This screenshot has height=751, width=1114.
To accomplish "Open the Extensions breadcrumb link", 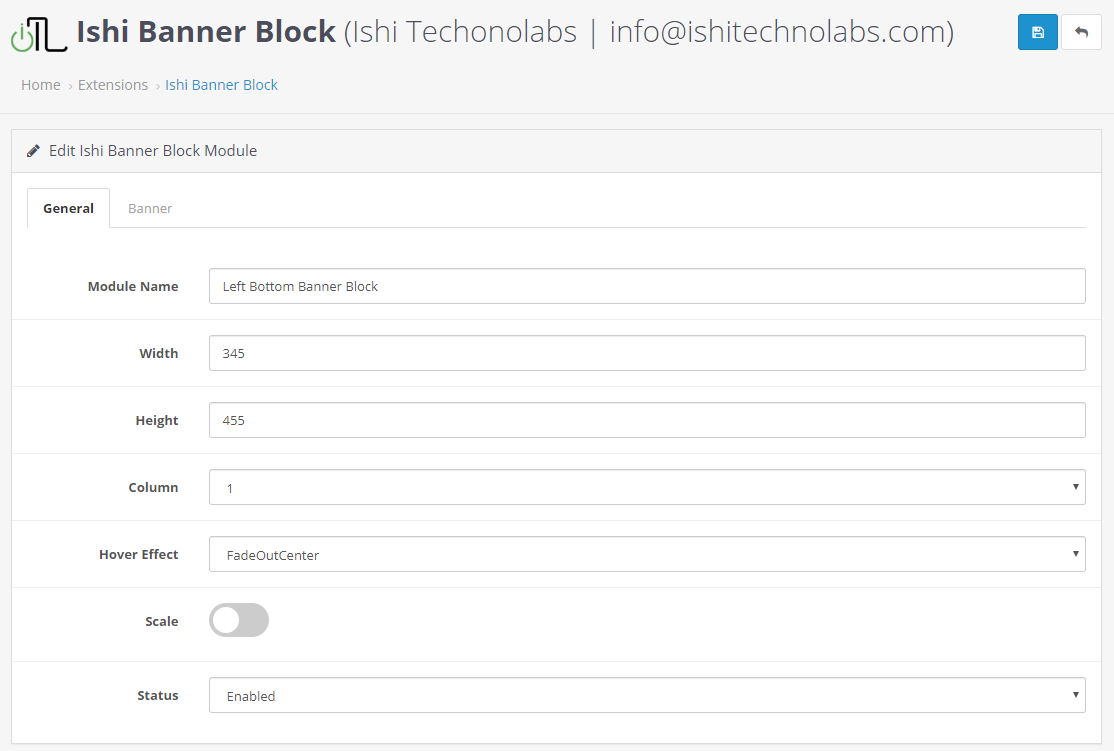I will tap(113, 85).
